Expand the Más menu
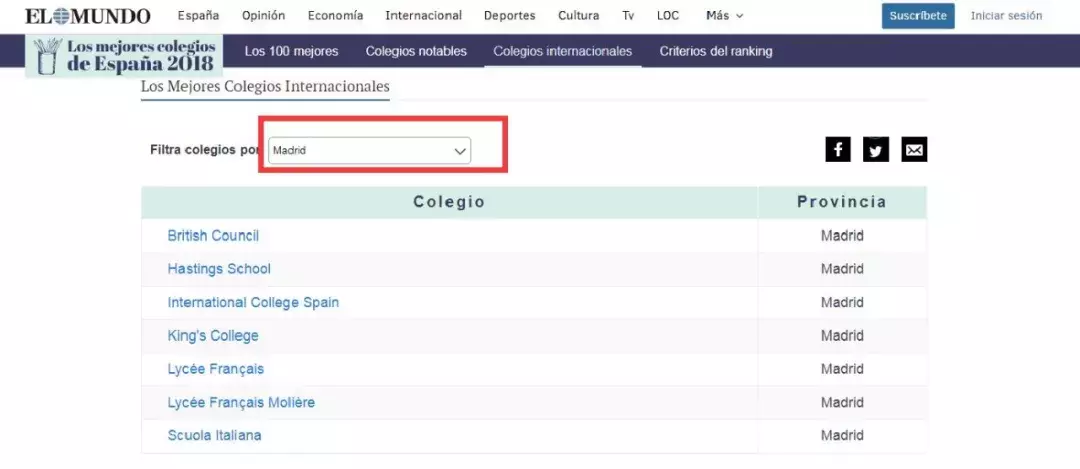This screenshot has height=469, width=1080. click(x=725, y=16)
